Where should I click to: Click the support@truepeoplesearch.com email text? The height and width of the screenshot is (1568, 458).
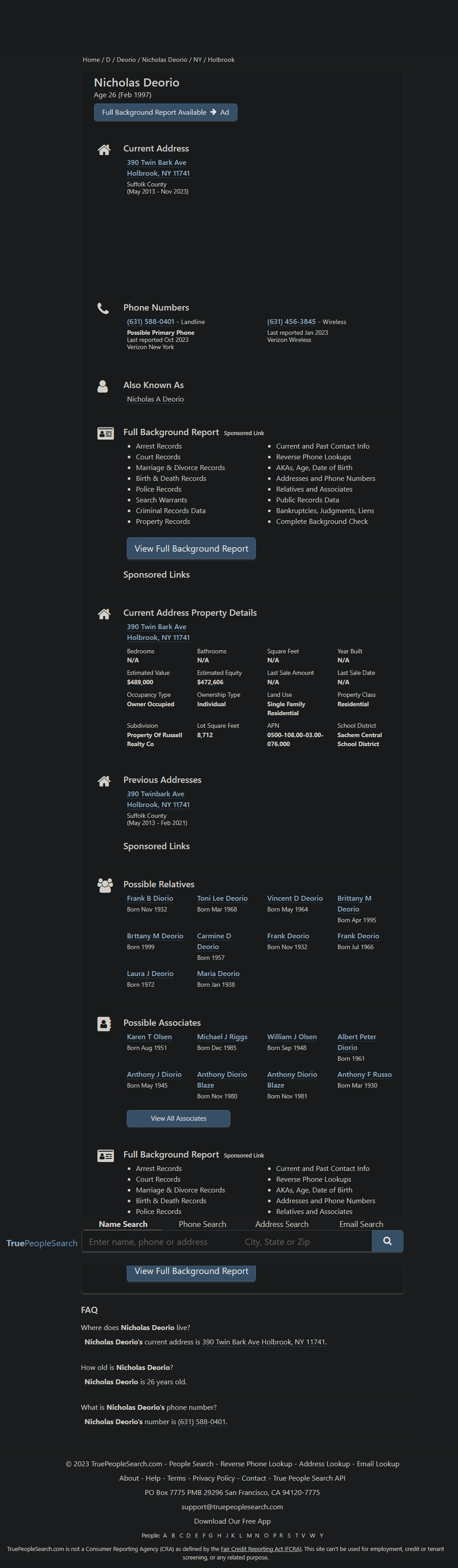pyautogui.click(x=232, y=1507)
